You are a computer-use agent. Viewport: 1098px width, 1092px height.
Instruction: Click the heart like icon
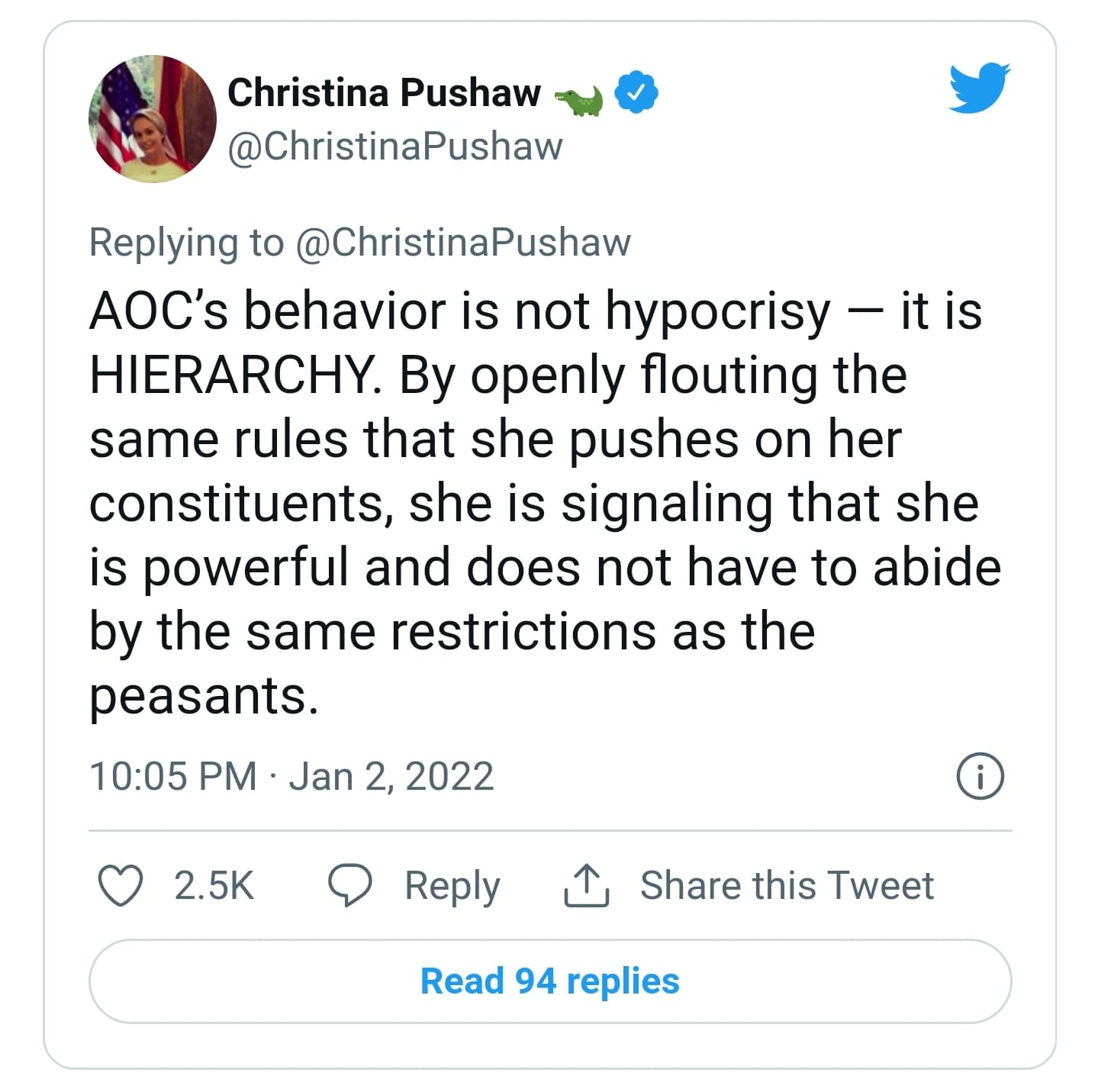[121, 886]
